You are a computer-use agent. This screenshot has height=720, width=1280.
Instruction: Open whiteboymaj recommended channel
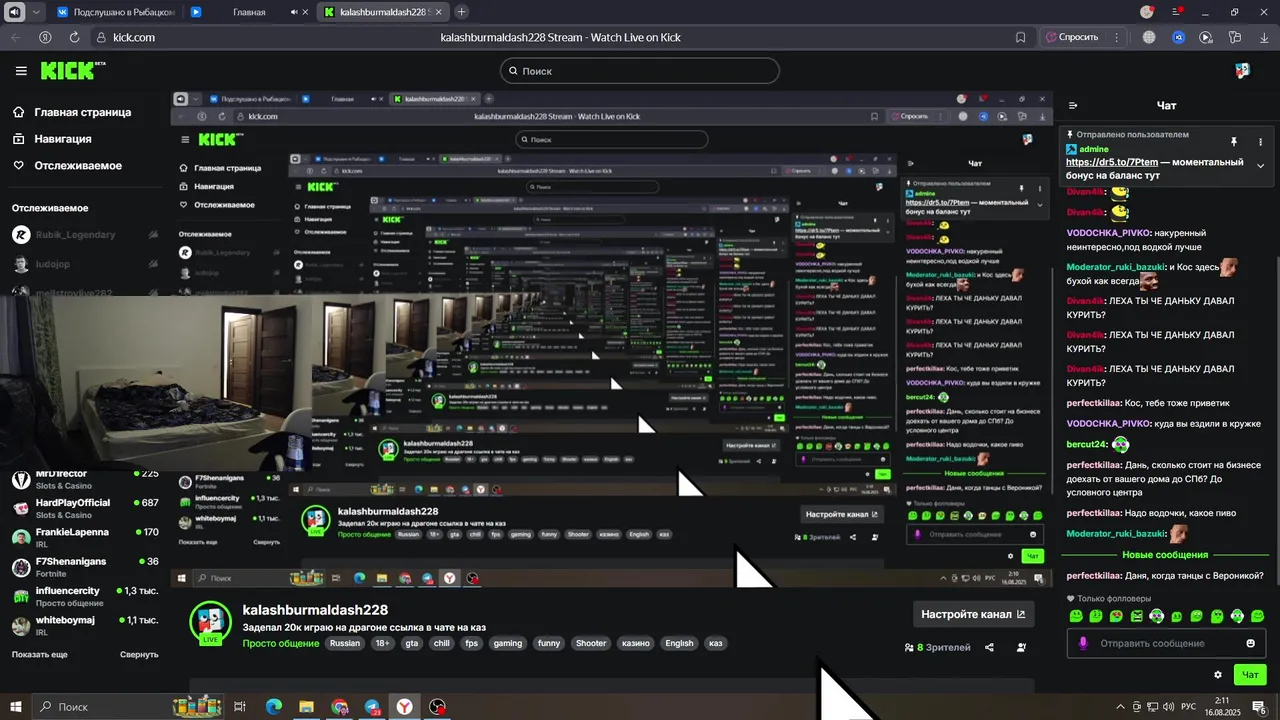point(84,626)
